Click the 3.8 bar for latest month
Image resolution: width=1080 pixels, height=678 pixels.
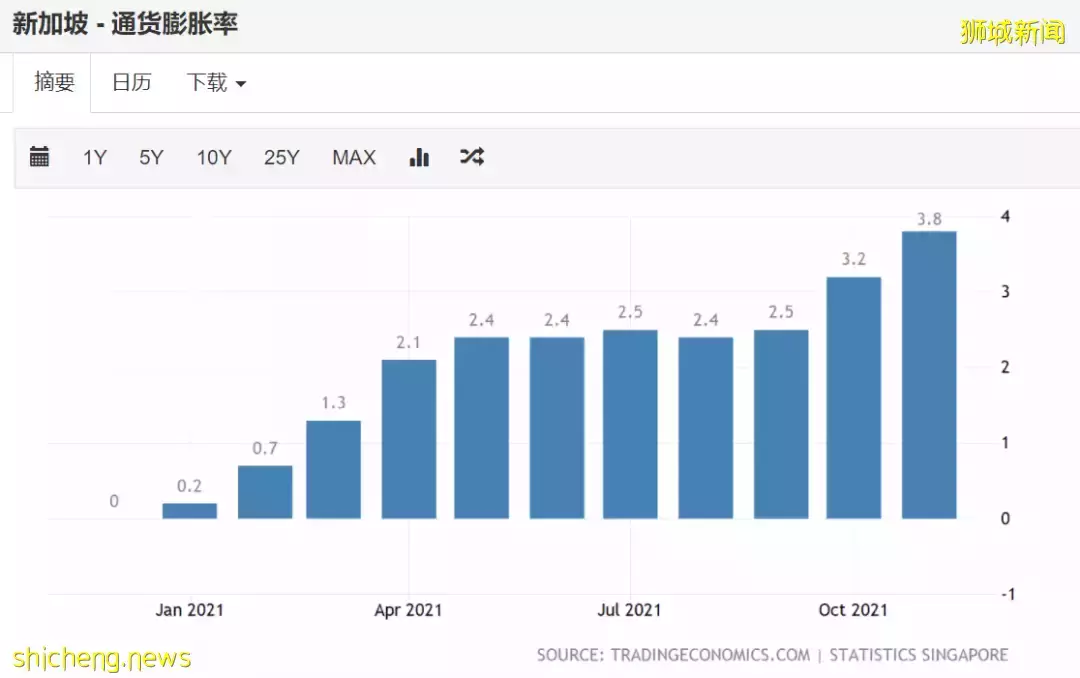pyautogui.click(x=929, y=375)
